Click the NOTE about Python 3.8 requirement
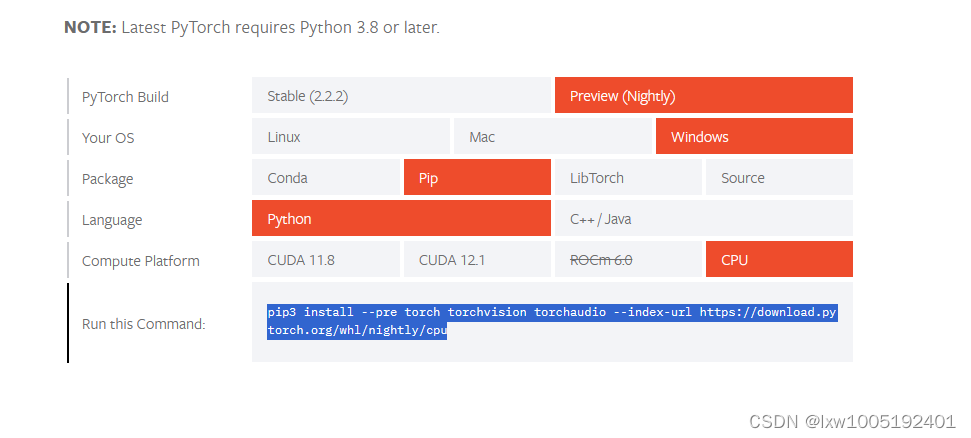The image size is (971, 438). 252,28
